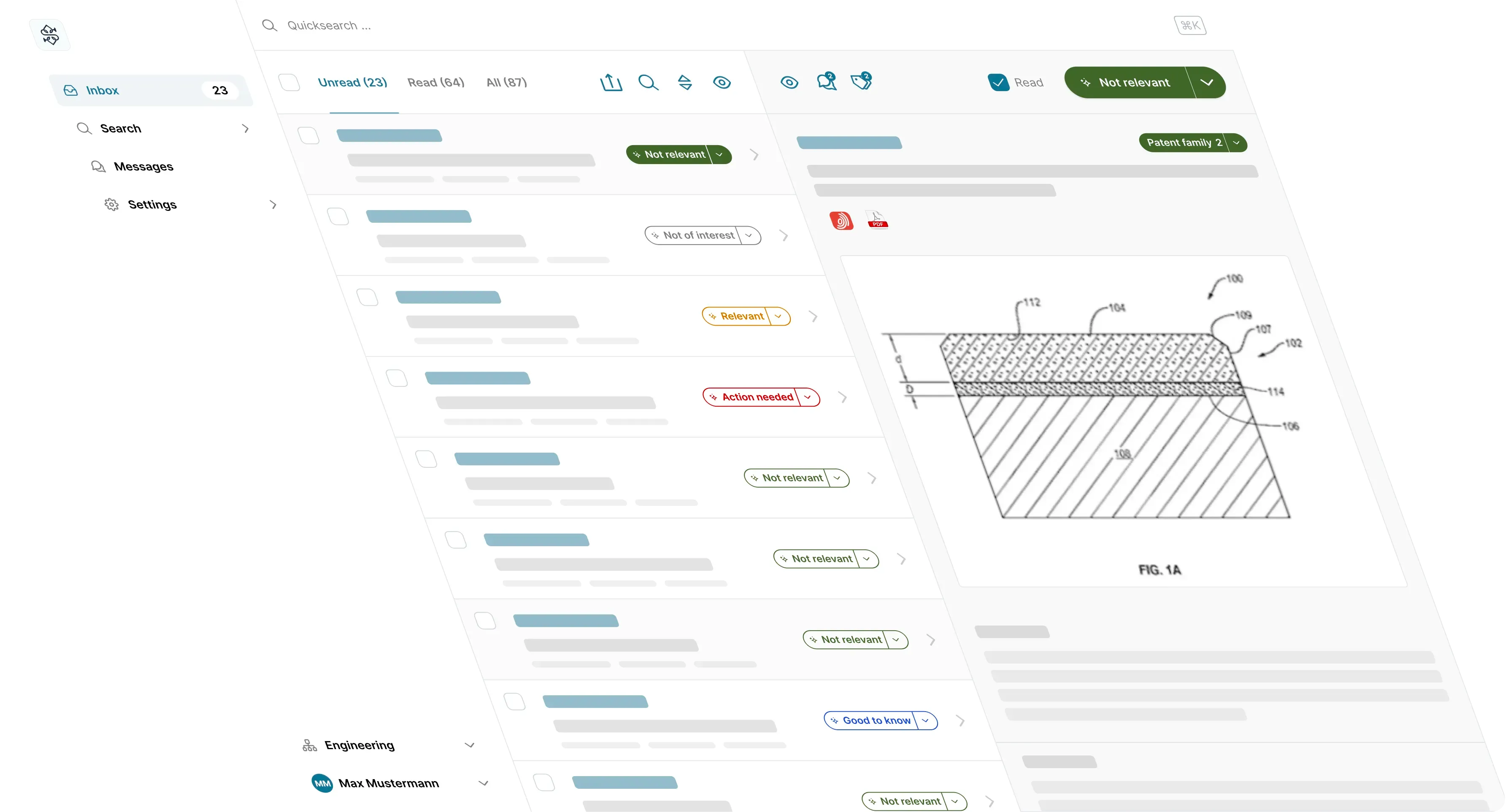
Task: Switch to the All (87) tab
Action: click(507, 83)
